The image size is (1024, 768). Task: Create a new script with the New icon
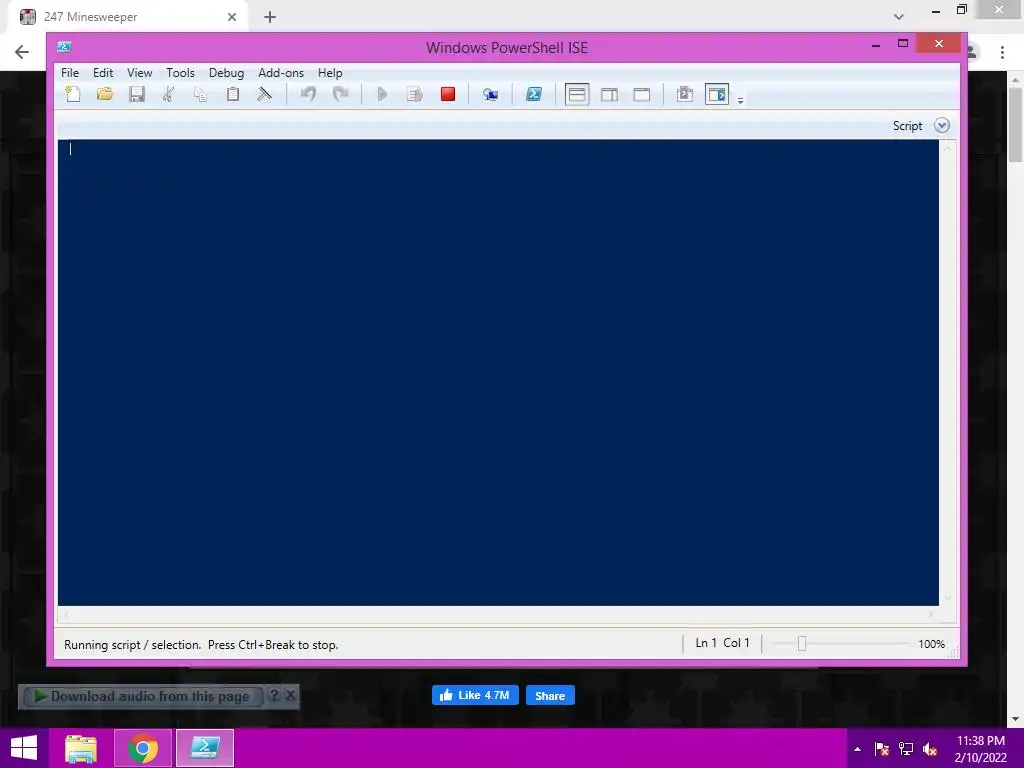72,94
